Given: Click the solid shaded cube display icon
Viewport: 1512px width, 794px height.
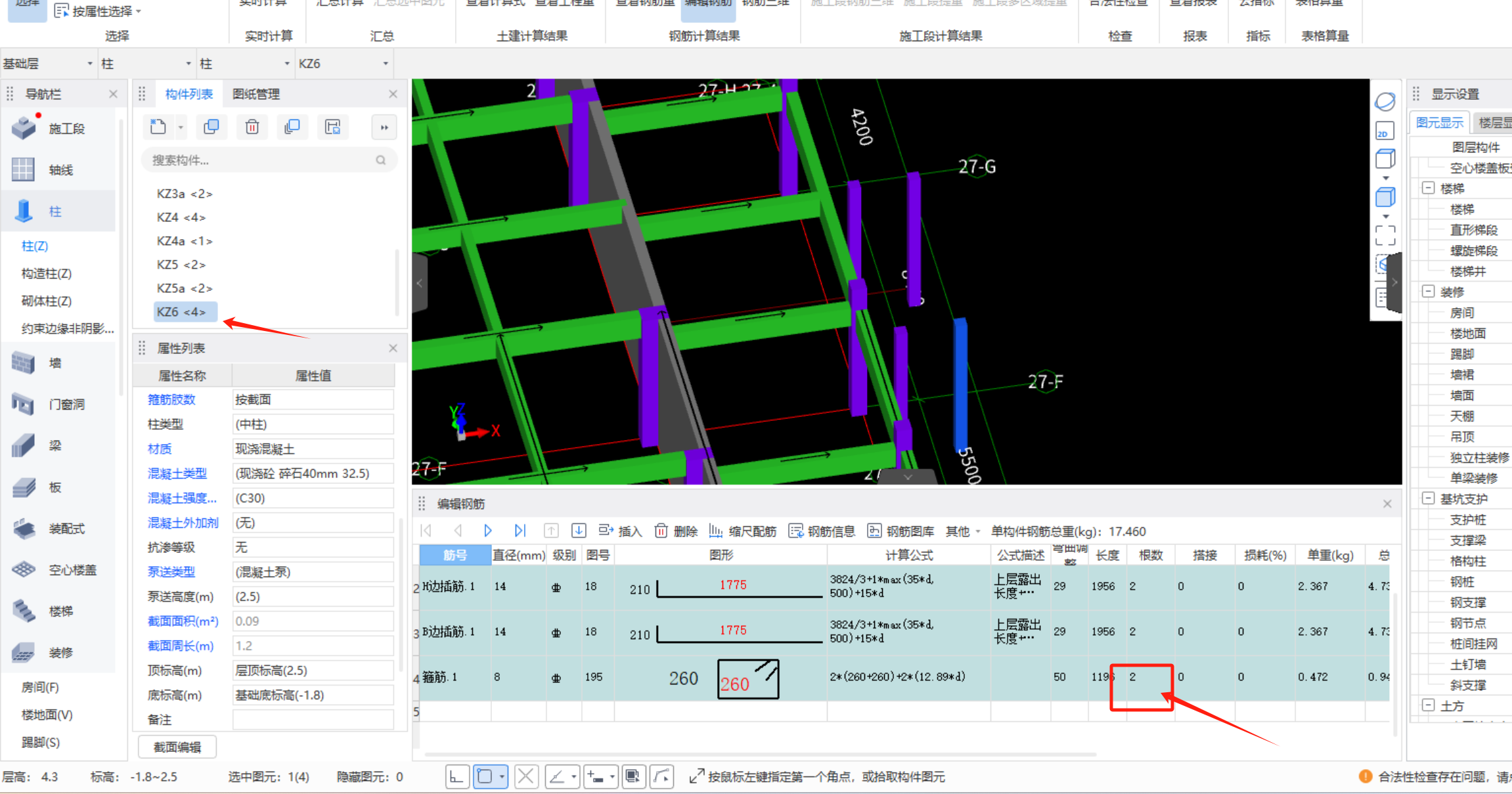Looking at the screenshot, I should click(1385, 197).
